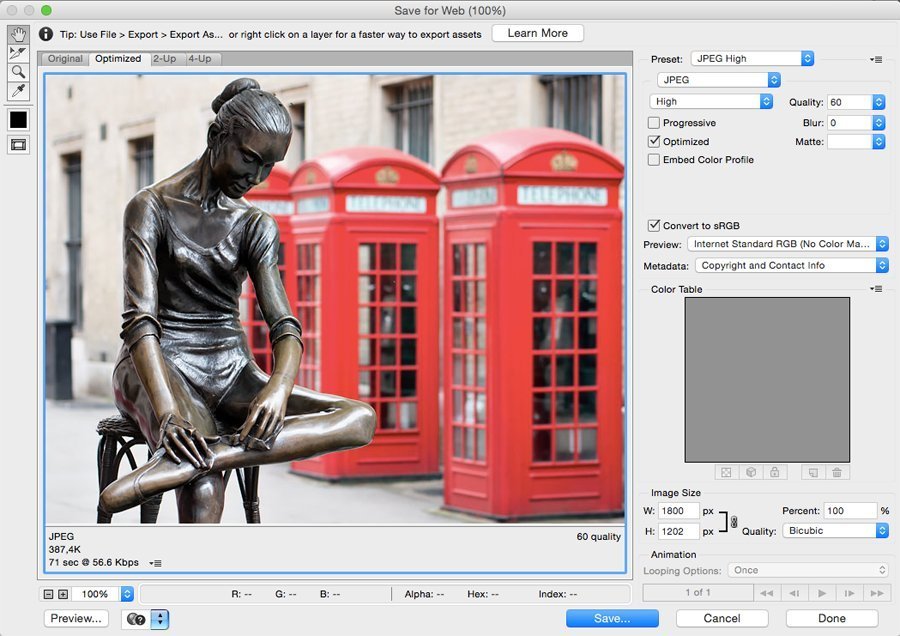Click the map-to-transparency icon under the Color Table
900x636 pixels.
(x=726, y=471)
